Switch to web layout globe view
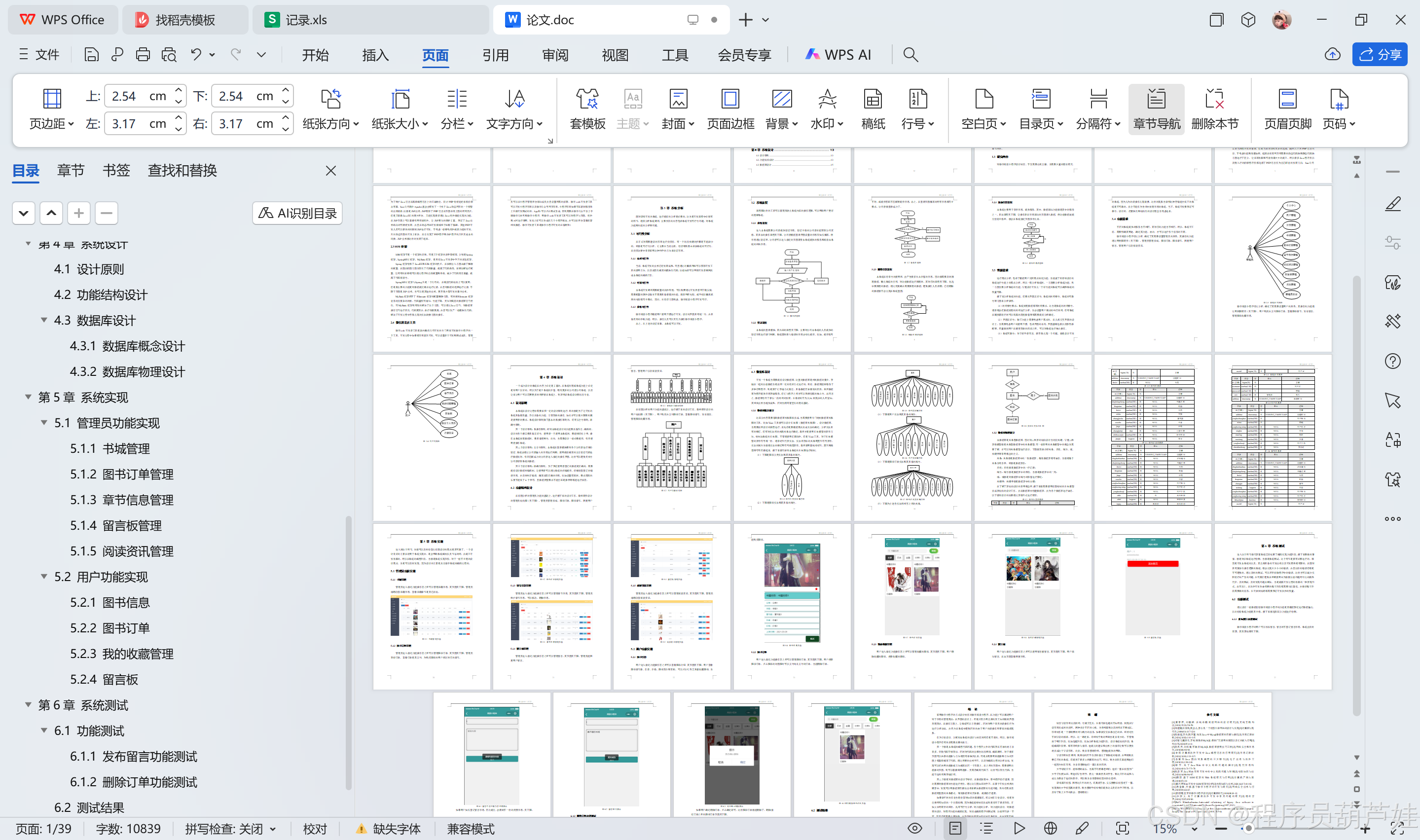Screen dimensions: 1420x840 pyautogui.click(x=1051, y=829)
